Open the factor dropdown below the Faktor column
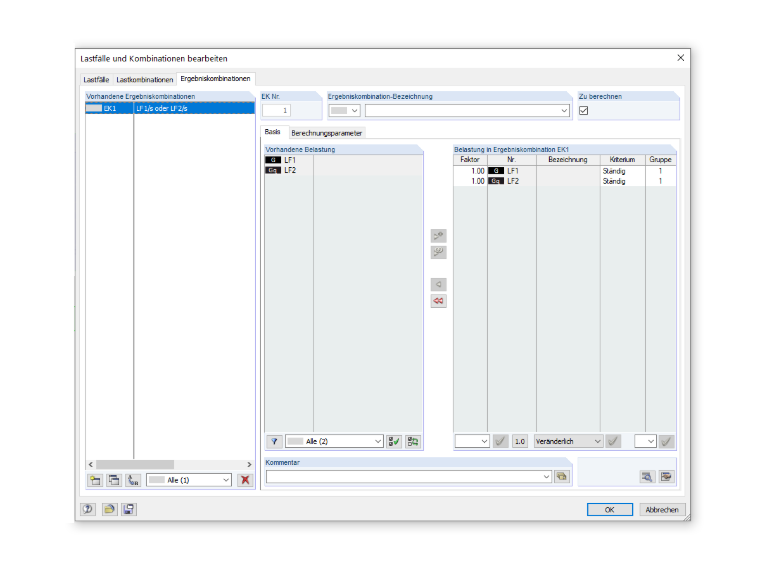 click(x=472, y=442)
